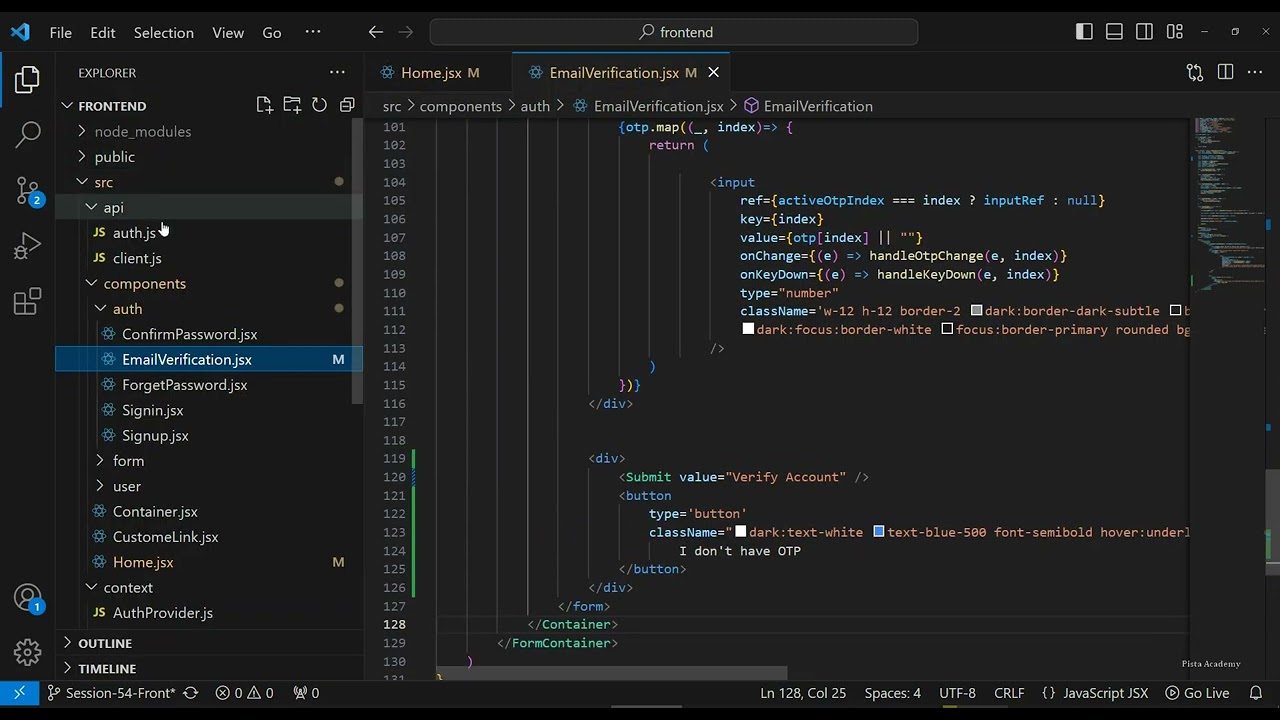Toggle the primary side bar
The width and height of the screenshot is (1280, 720).
click(x=1084, y=32)
